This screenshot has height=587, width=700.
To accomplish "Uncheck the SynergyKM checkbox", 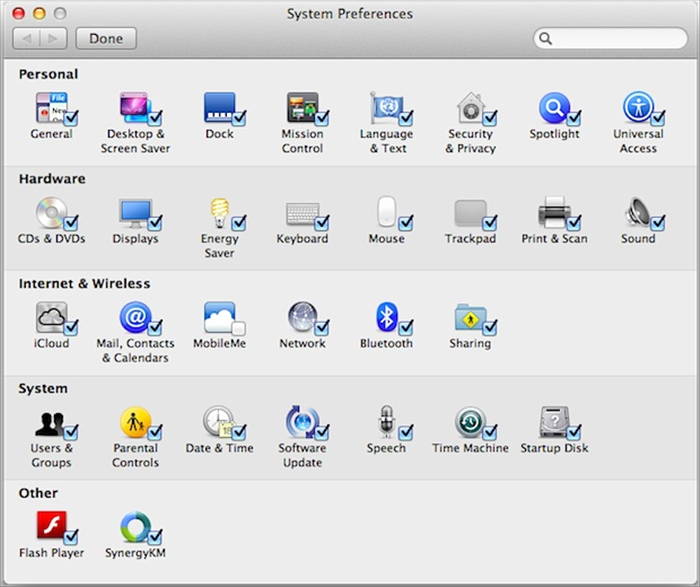I will click(x=154, y=537).
